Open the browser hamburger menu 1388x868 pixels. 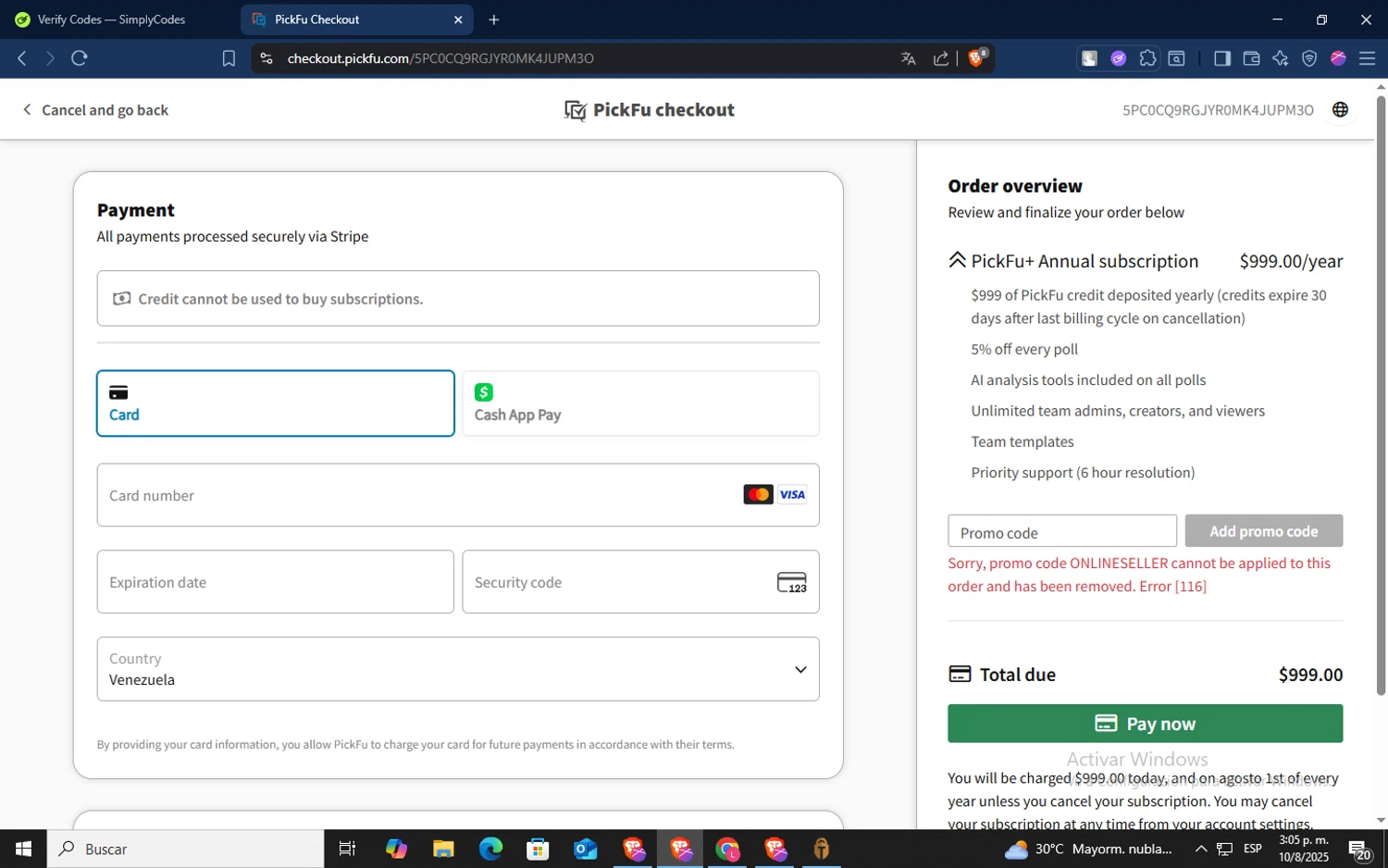click(1367, 58)
